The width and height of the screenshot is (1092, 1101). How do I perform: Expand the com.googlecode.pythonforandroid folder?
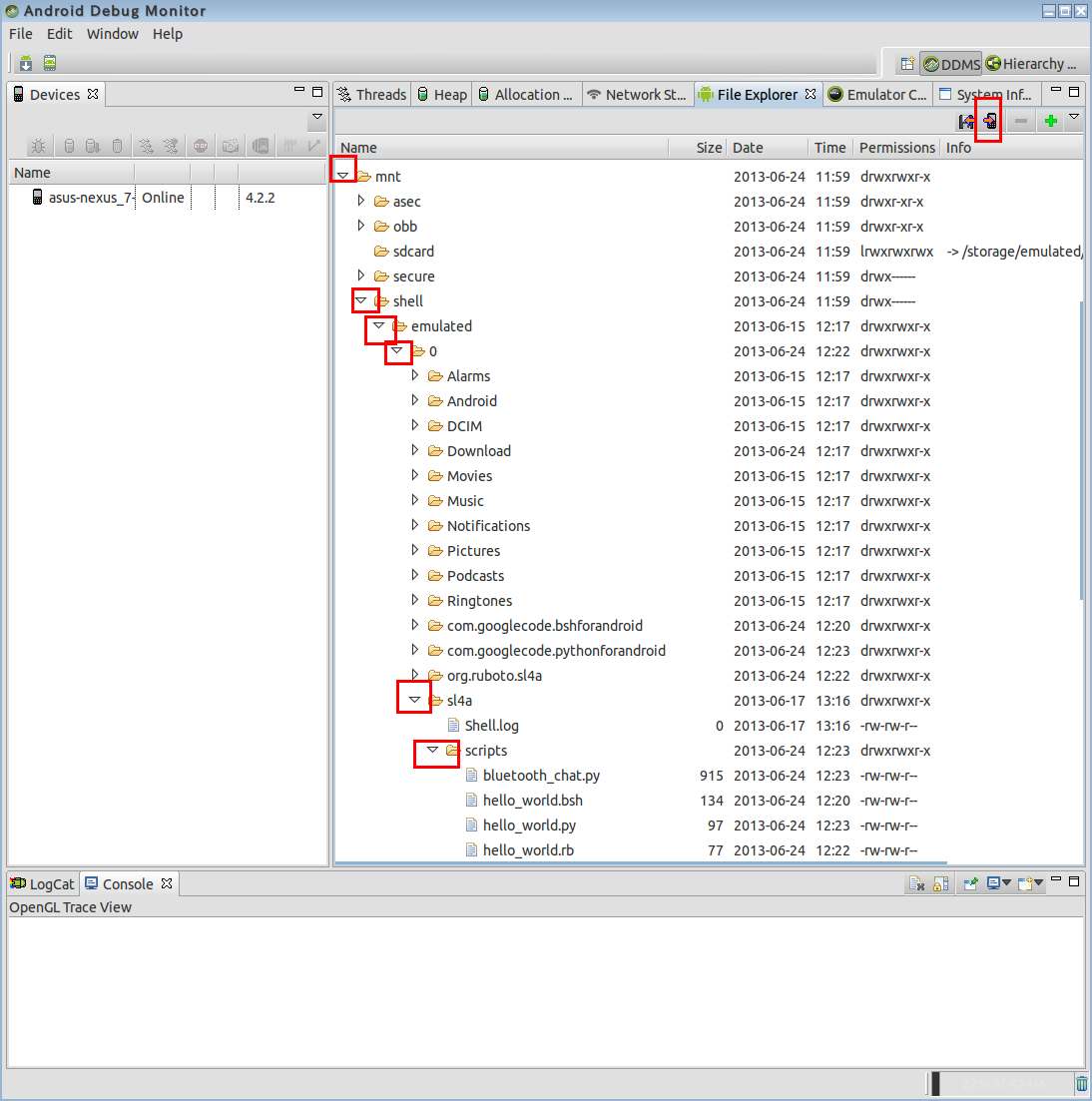click(415, 650)
